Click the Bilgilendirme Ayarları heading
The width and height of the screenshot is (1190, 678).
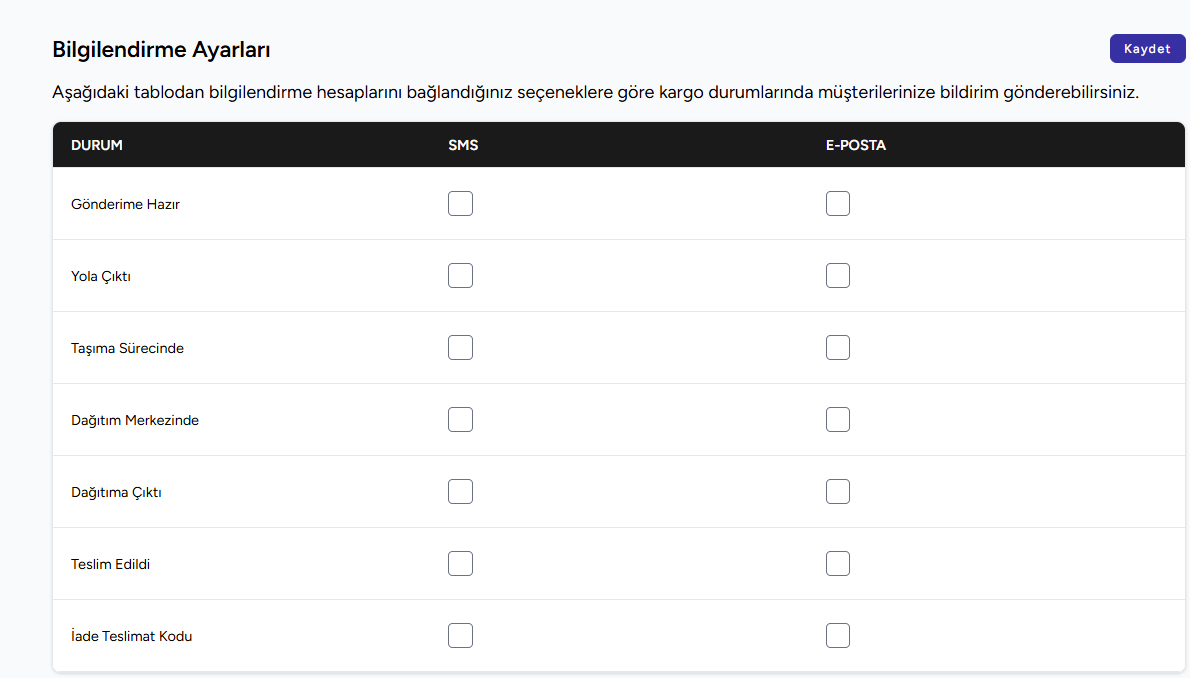tap(161, 50)
